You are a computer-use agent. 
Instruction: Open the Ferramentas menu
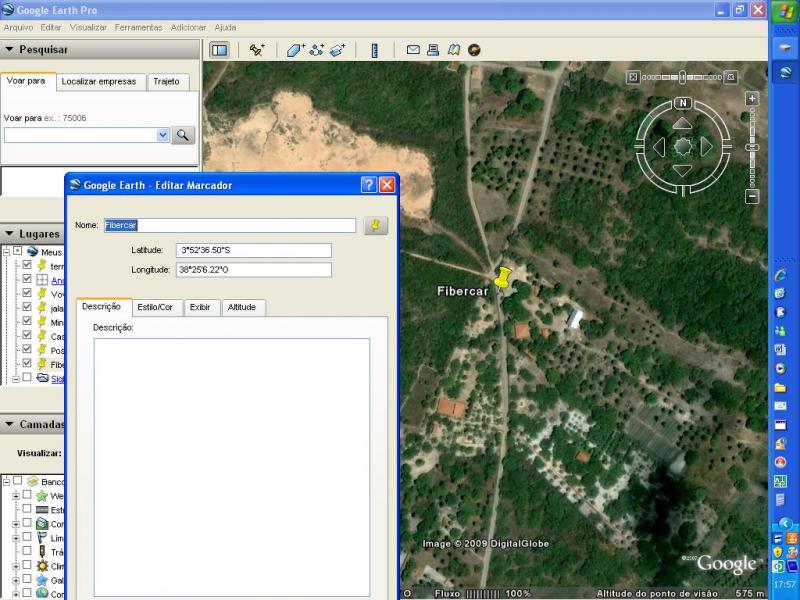click(138, 28)
